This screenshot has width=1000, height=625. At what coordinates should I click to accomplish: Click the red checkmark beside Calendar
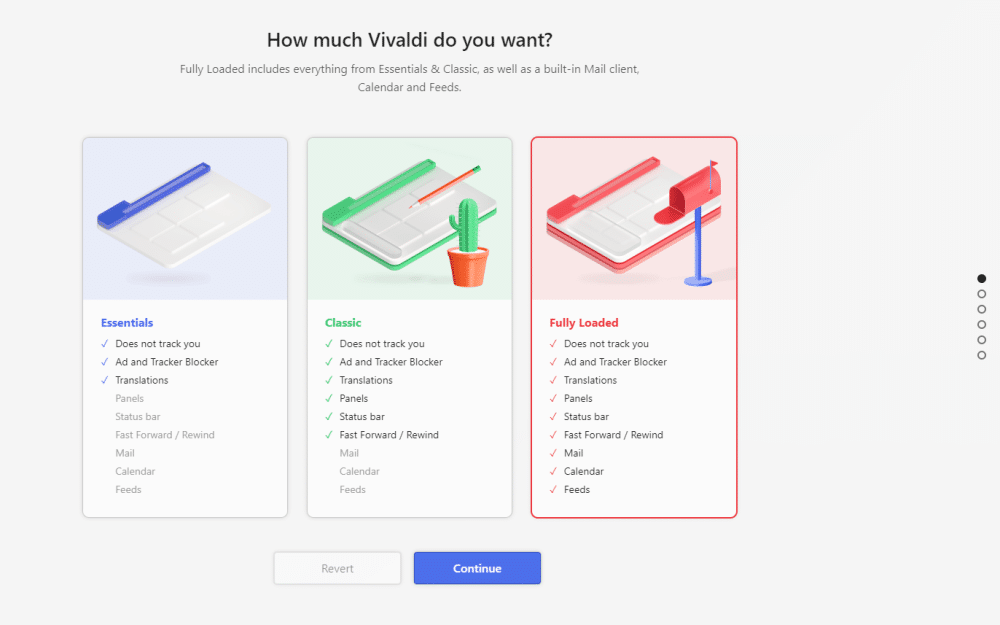coord(553,472)
